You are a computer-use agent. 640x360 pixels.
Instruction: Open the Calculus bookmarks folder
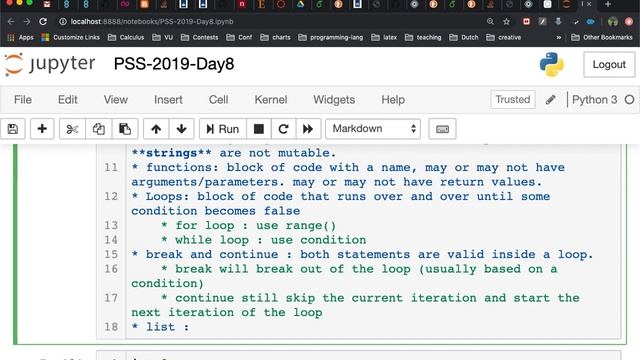click(x=126, y=38)
